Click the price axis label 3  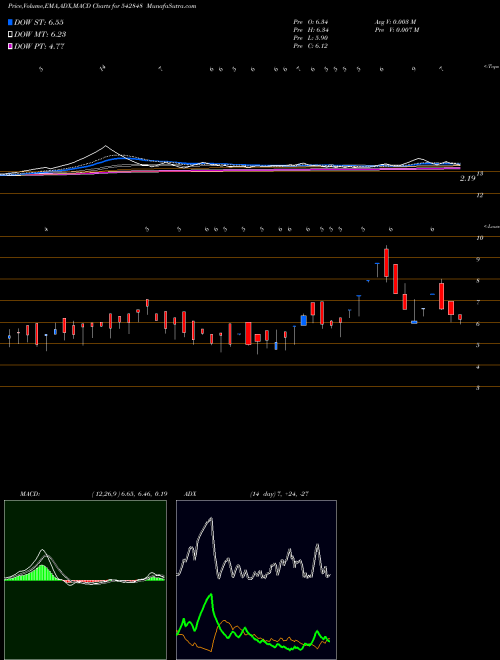[x=478, y=388]
